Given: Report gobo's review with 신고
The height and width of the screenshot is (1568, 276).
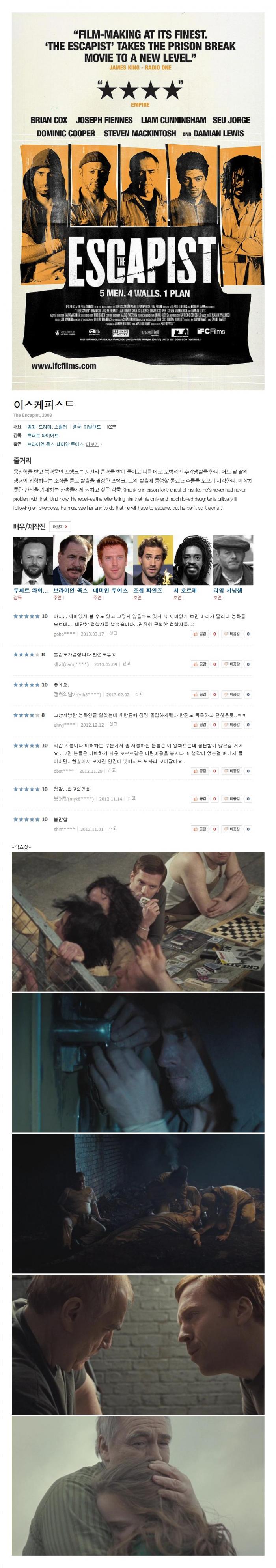Looking at the screenshot, I should [x=113, y=633].
